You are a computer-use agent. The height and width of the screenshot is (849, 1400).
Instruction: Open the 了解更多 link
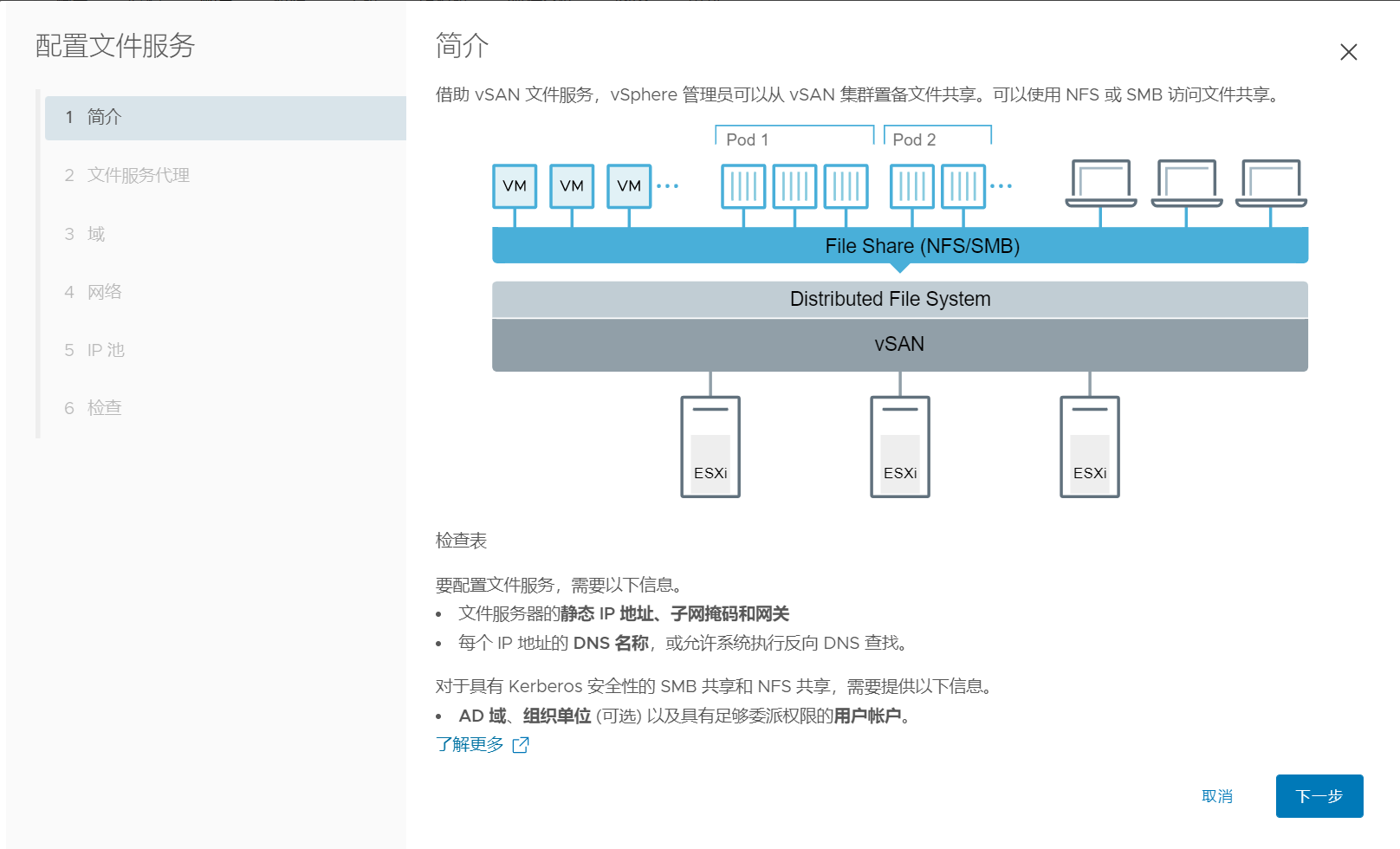pos(470,744)
